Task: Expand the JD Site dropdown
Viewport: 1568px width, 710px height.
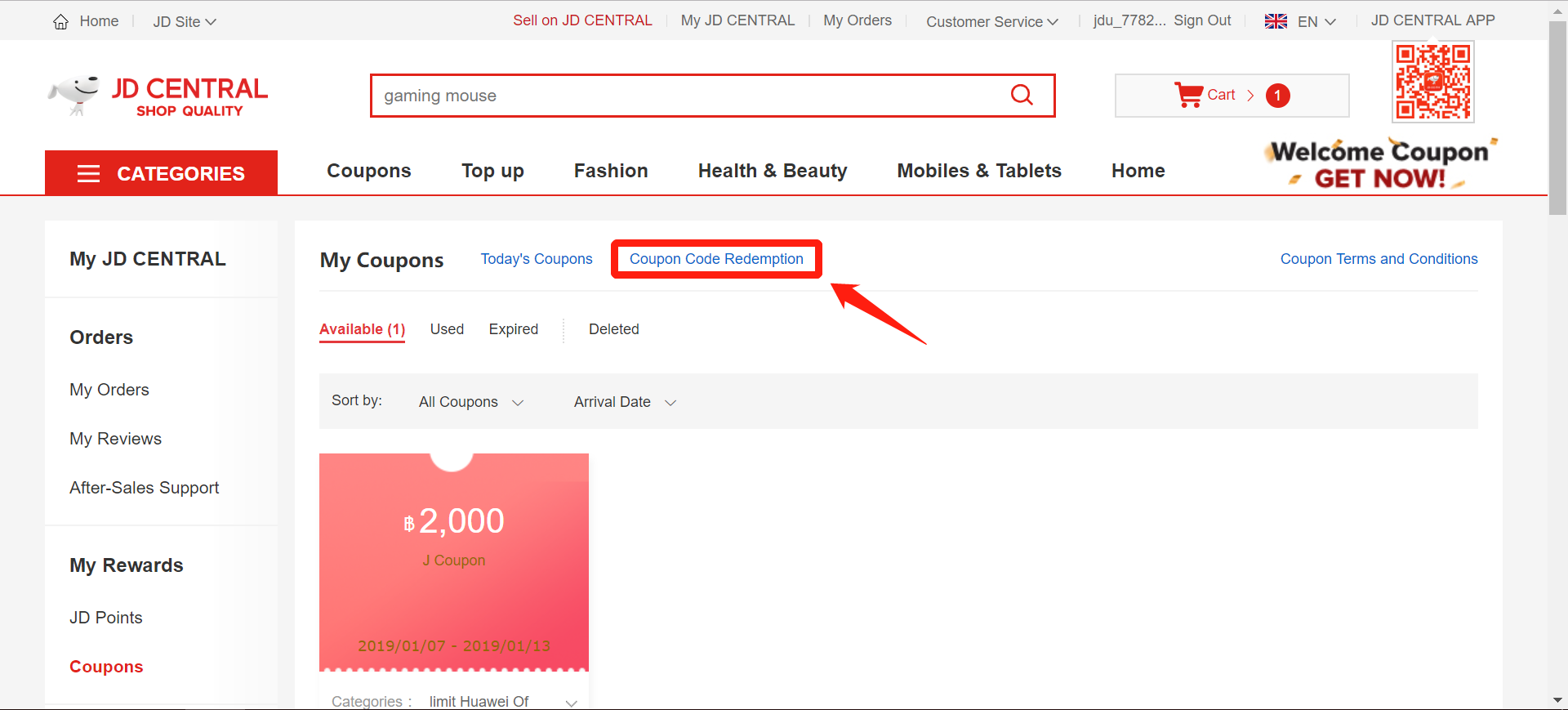Action: click(185, 21)
